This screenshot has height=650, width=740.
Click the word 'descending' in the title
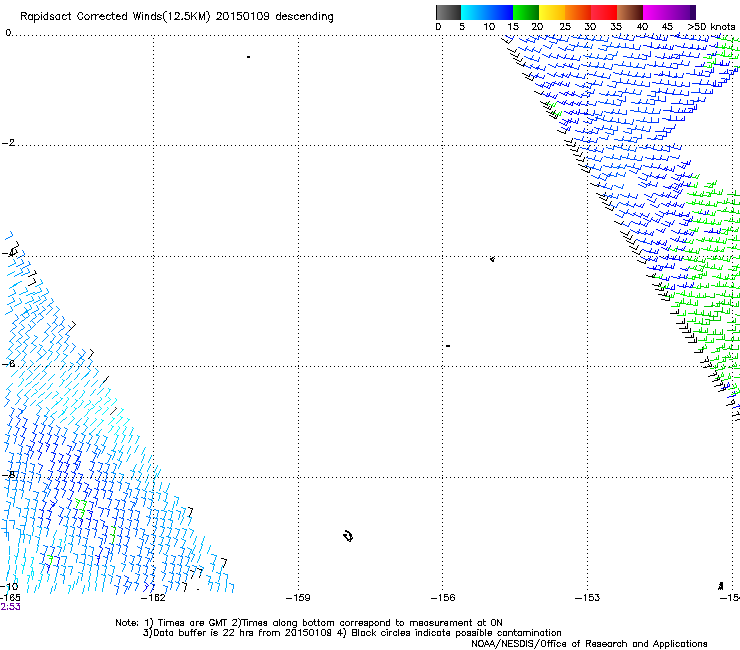pyautogui.click(x=304, y=17)
